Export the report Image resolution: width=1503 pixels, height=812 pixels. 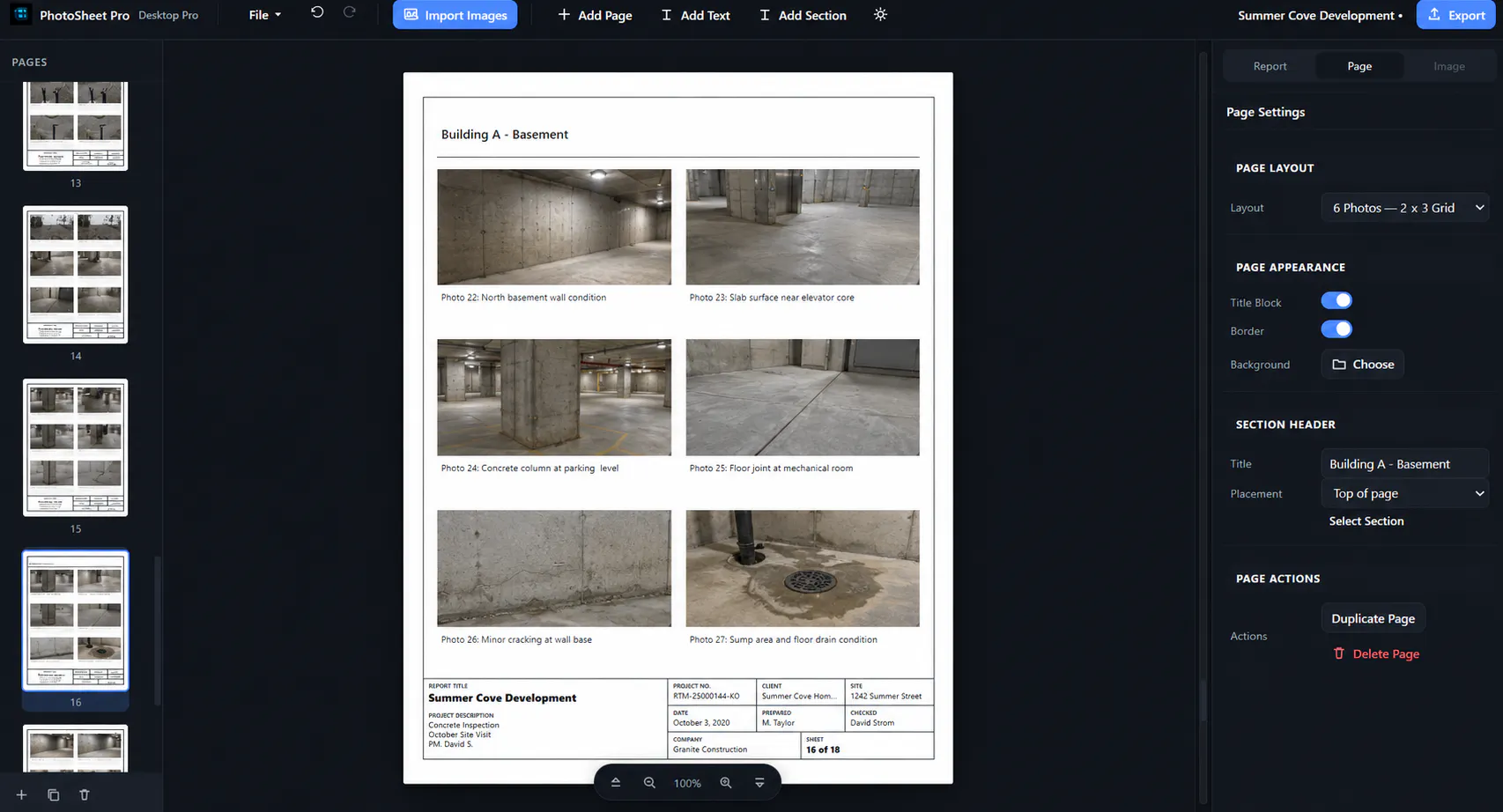tap(1455, 15)
